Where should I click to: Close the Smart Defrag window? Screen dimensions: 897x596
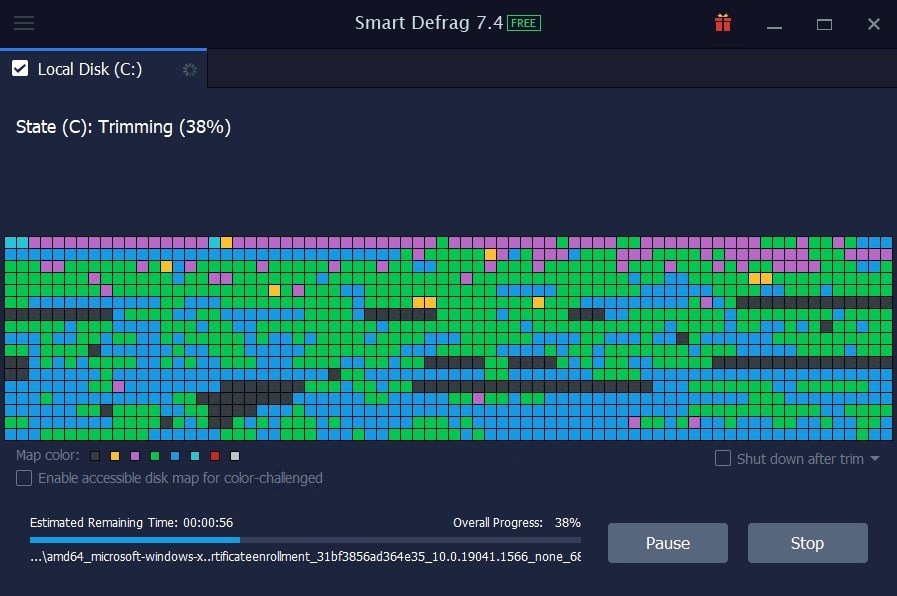(x=873, y=24)
